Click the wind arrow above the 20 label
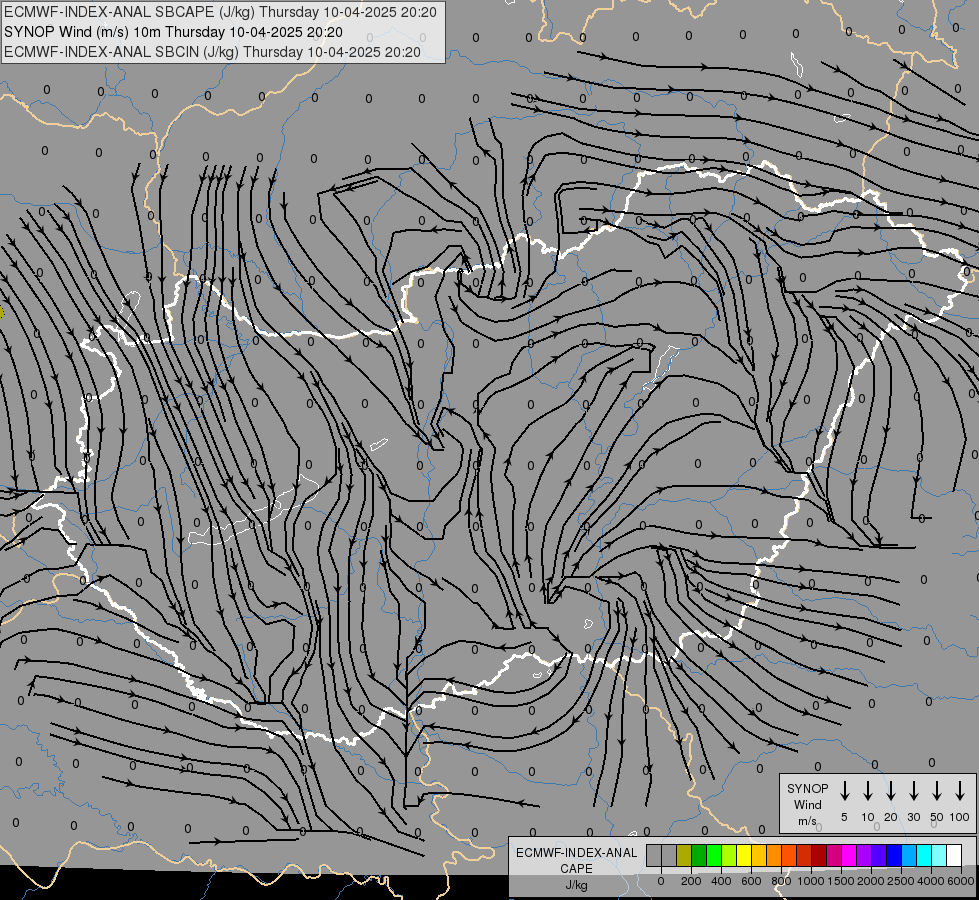This screenshot has width=979, height=900. tap(891, 791)
